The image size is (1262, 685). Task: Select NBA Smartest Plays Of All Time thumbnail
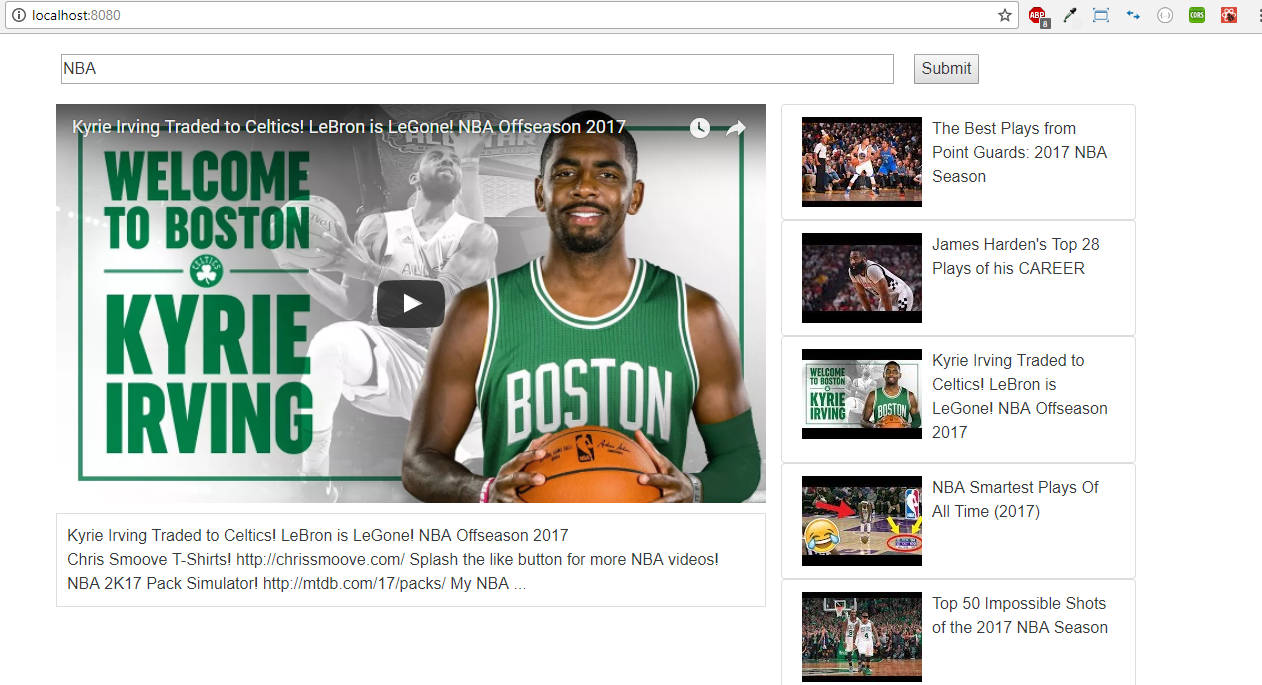tap(862, 521)
